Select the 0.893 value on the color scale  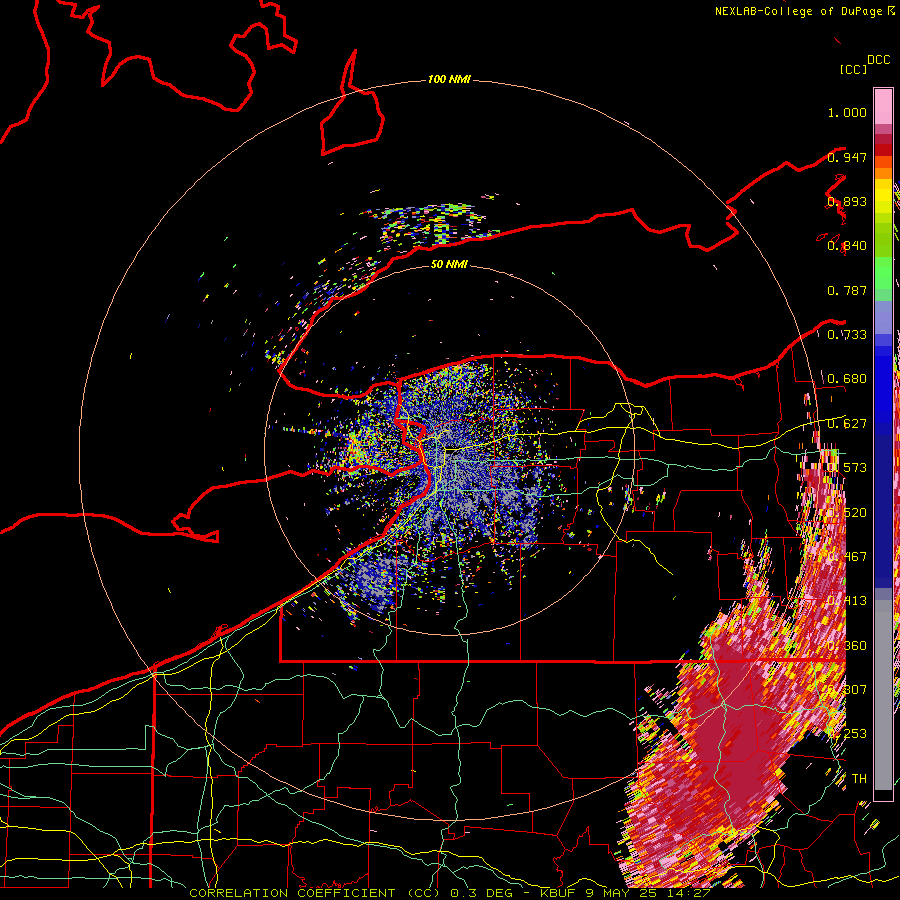pos(847,201)
